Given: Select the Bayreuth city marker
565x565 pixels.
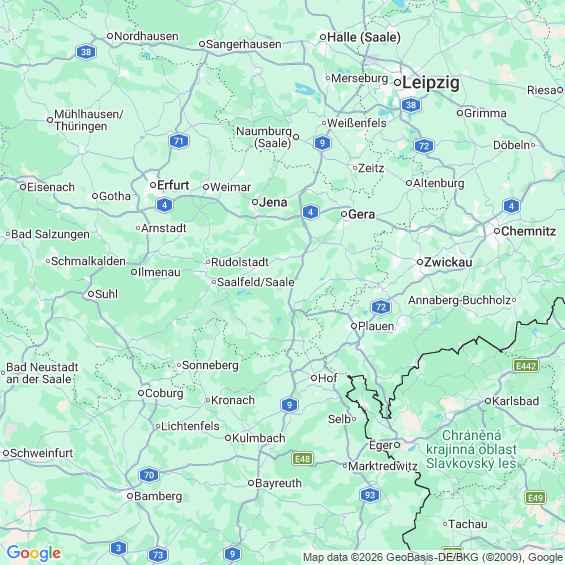Looking at the screenshot, I should tap(251, 483).
